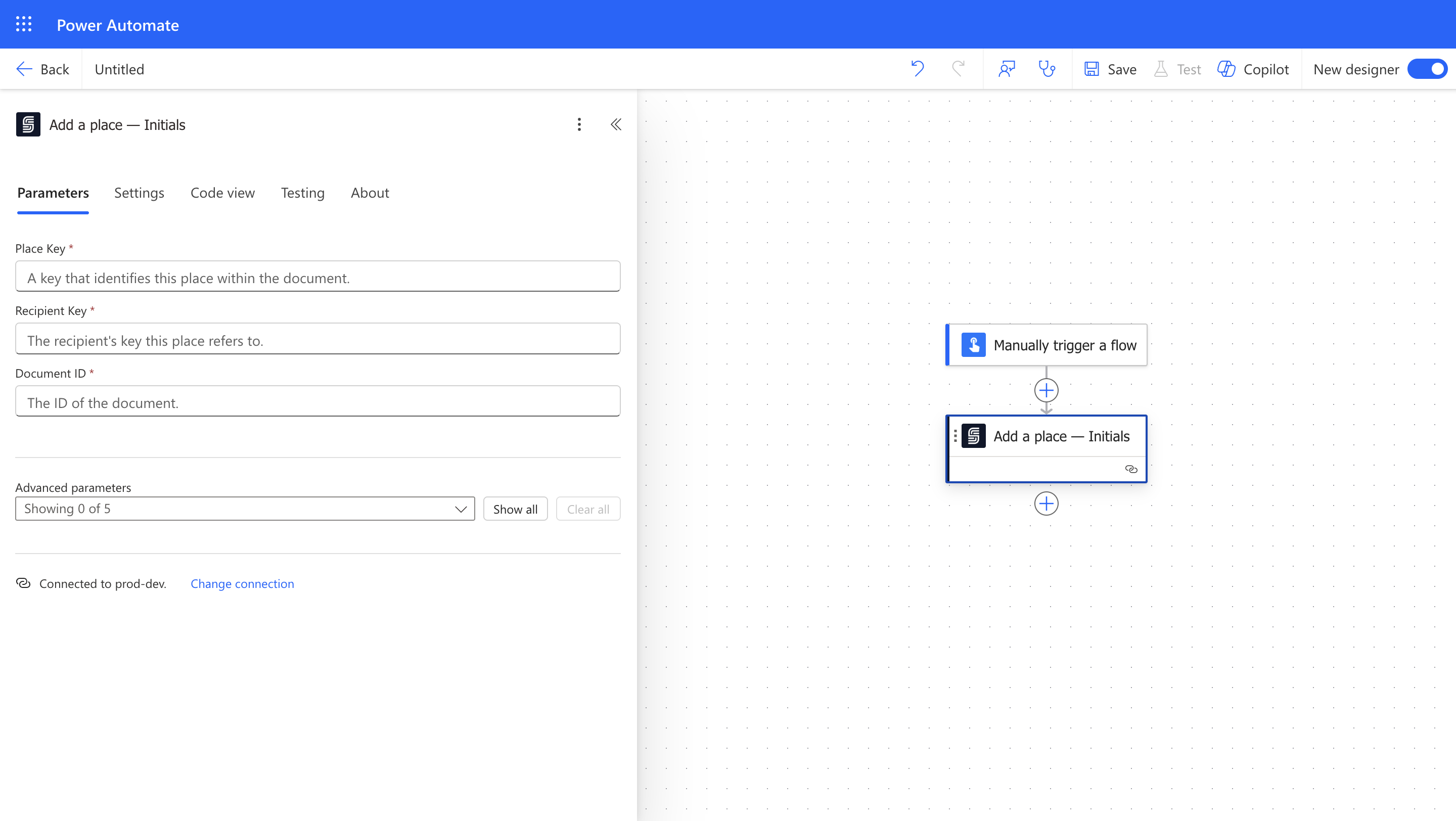Image resolution: width=1456 pixels, height=821 pixels.
Task: Open the Code view tab
Action: [x=222, y=193]
